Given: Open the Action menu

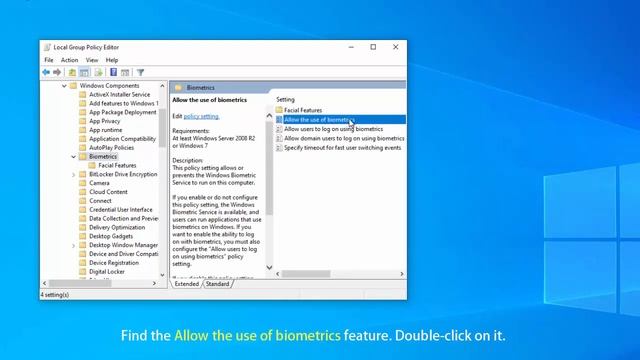Looking at the screenshot, I should [69, 60].
